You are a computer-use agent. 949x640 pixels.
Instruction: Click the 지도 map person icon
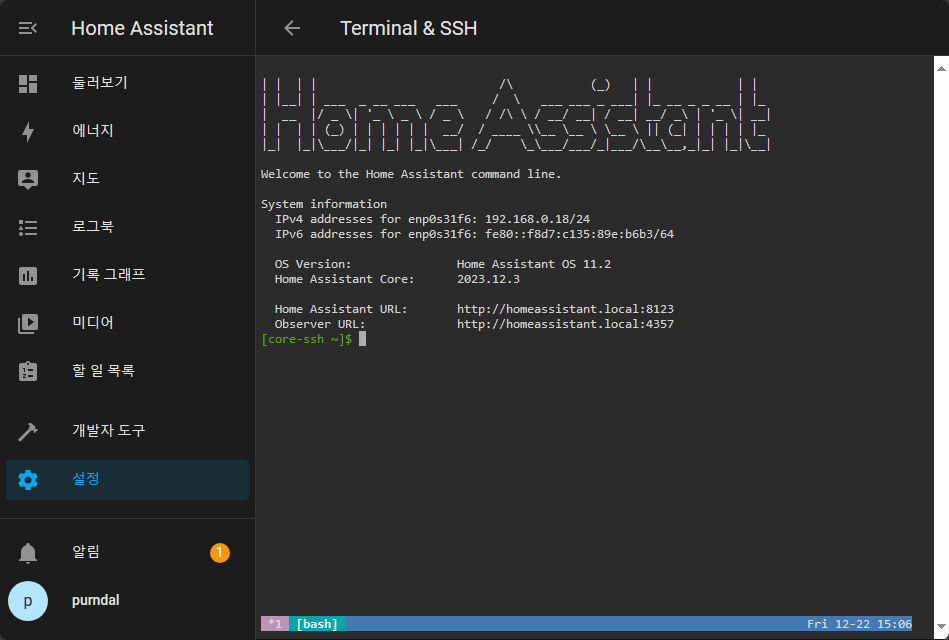point(28,179)
